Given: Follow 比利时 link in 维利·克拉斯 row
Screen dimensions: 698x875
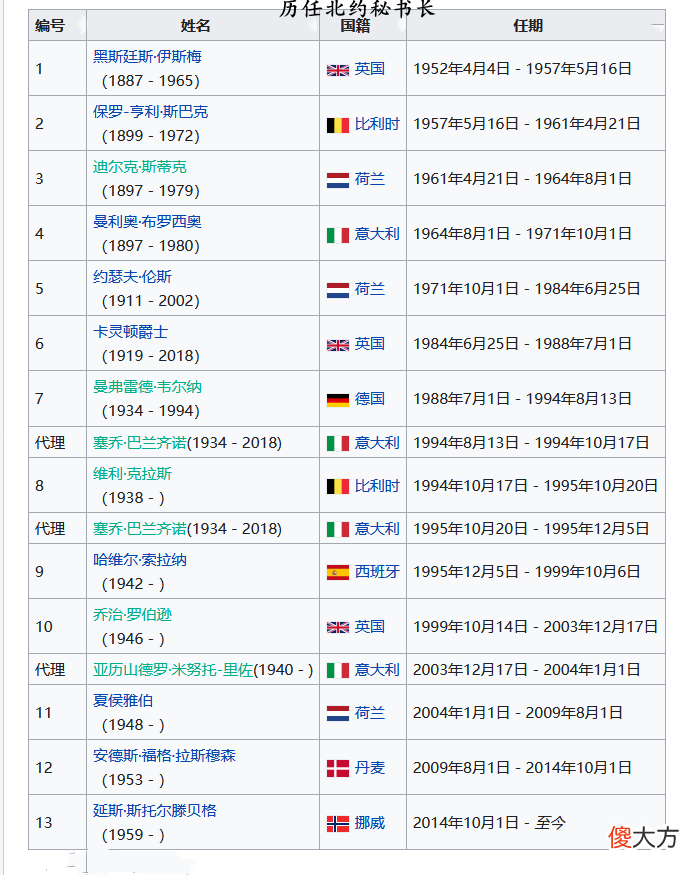Looking at the screenshot, I should (377, 486).
